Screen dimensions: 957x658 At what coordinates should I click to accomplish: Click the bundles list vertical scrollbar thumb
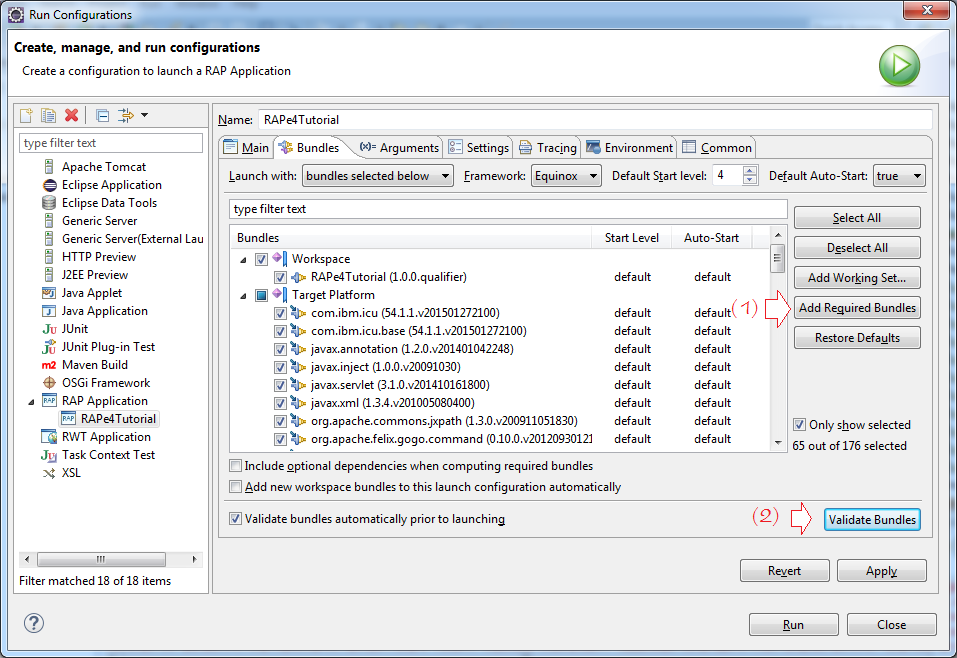pos(777,257)
